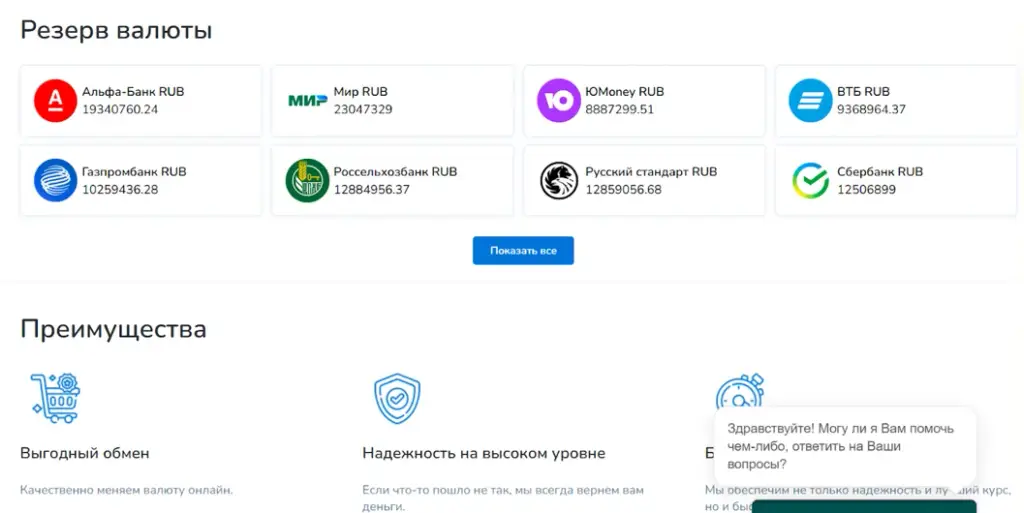Click the shopping cart advantage icon
This screenshot has height=513, width=1024.
[56, 398]
